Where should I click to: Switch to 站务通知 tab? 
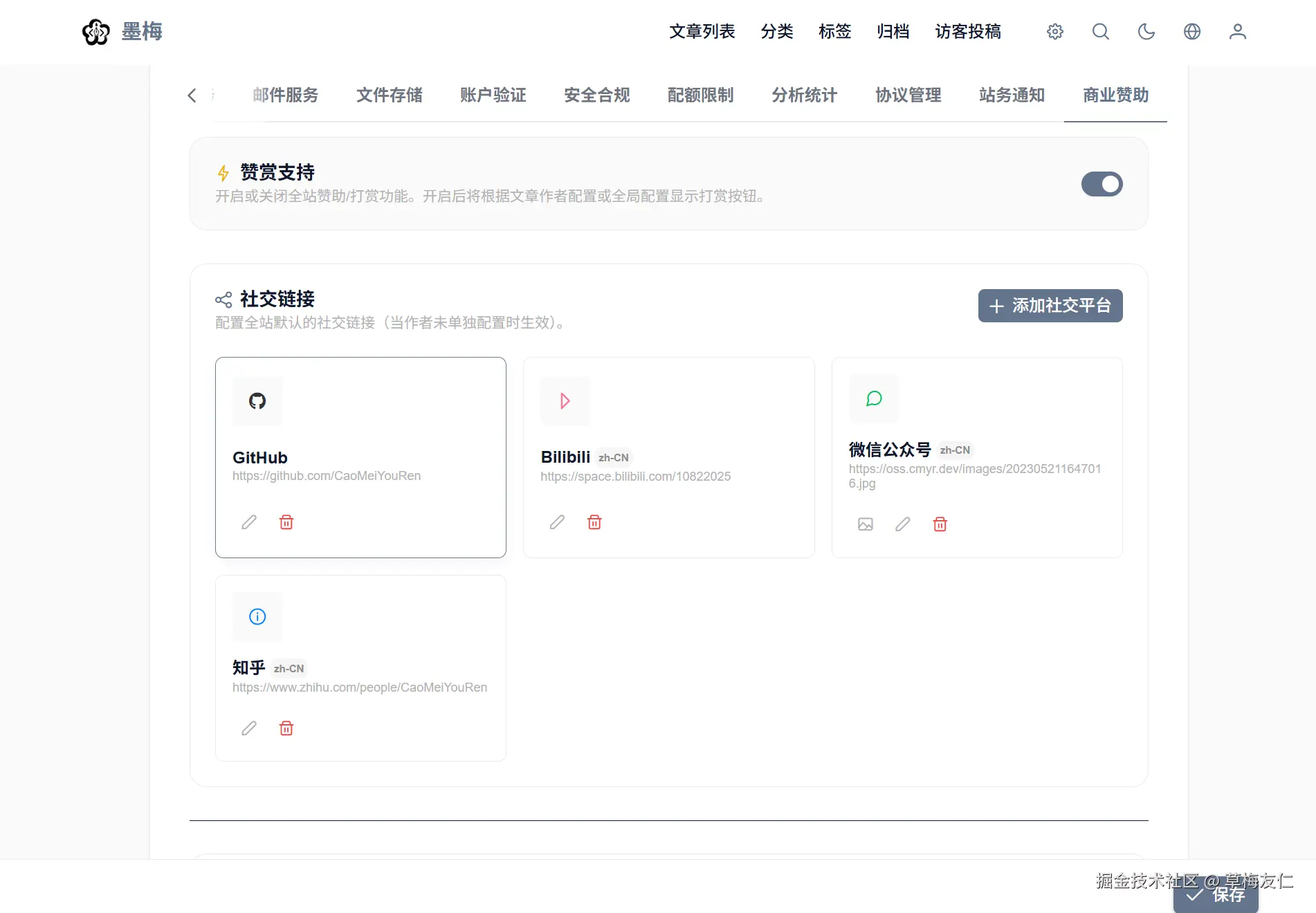[1012, 95]
